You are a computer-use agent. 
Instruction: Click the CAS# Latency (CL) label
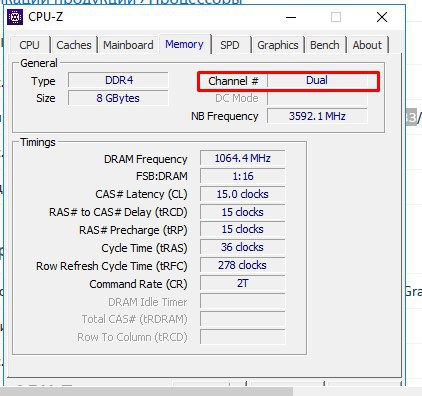(141, 194)
